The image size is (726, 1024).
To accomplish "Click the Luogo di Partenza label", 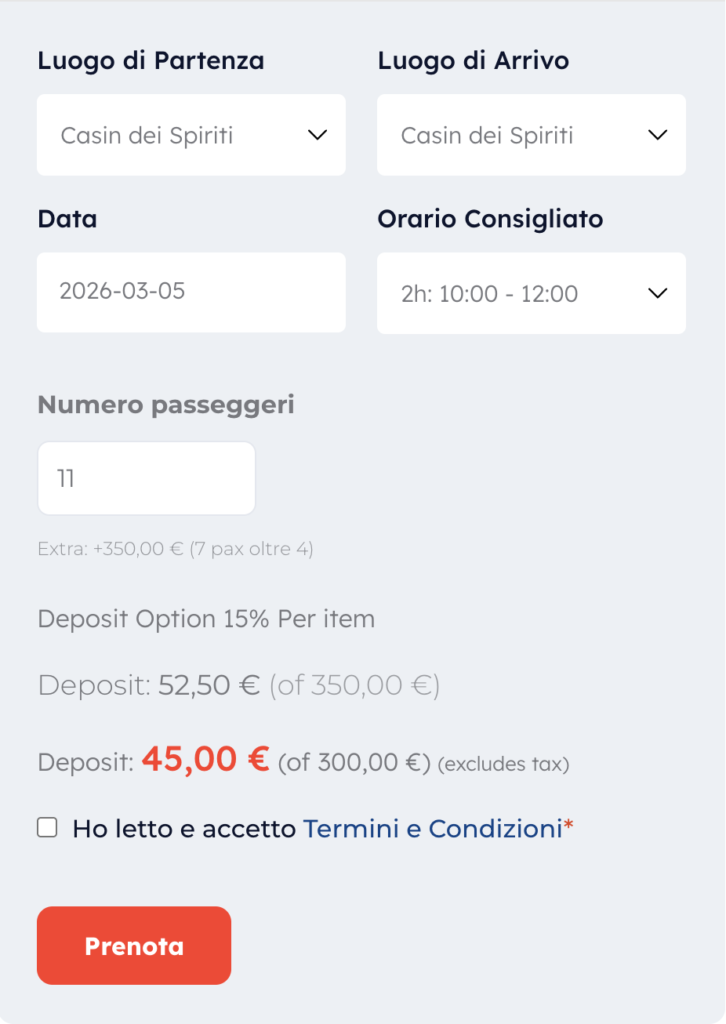I will point(151,60).
